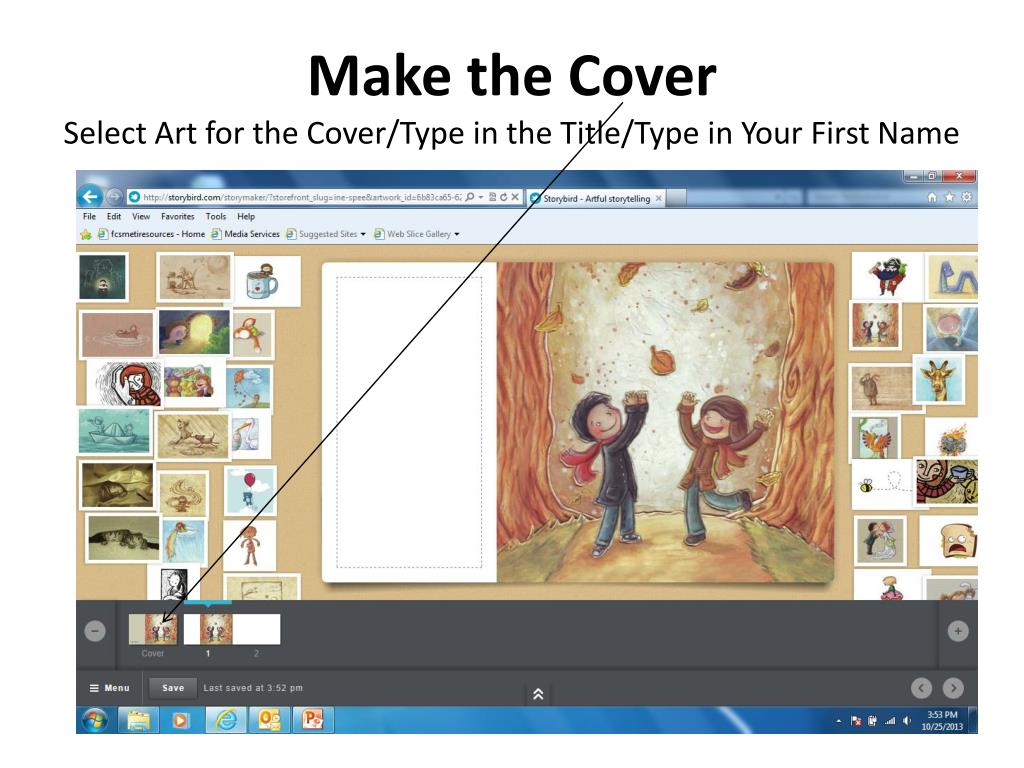The width and height of the screenshot is (1024, 768).
Task: Pick the kite flying artwork thumbnail
Action: tap(249, 387)
